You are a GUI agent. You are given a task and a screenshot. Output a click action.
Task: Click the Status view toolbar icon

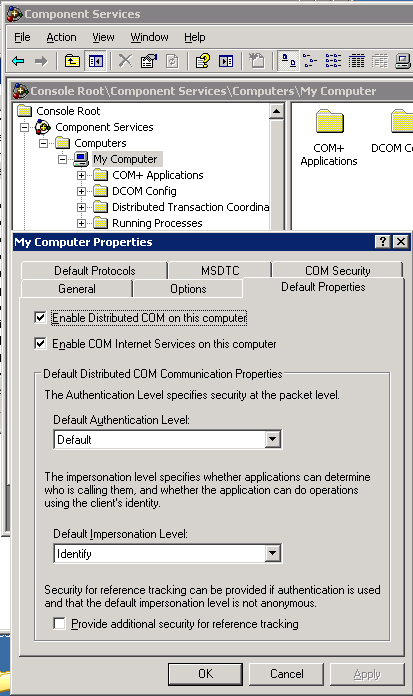pyautogui.click(x=380, y=61)
